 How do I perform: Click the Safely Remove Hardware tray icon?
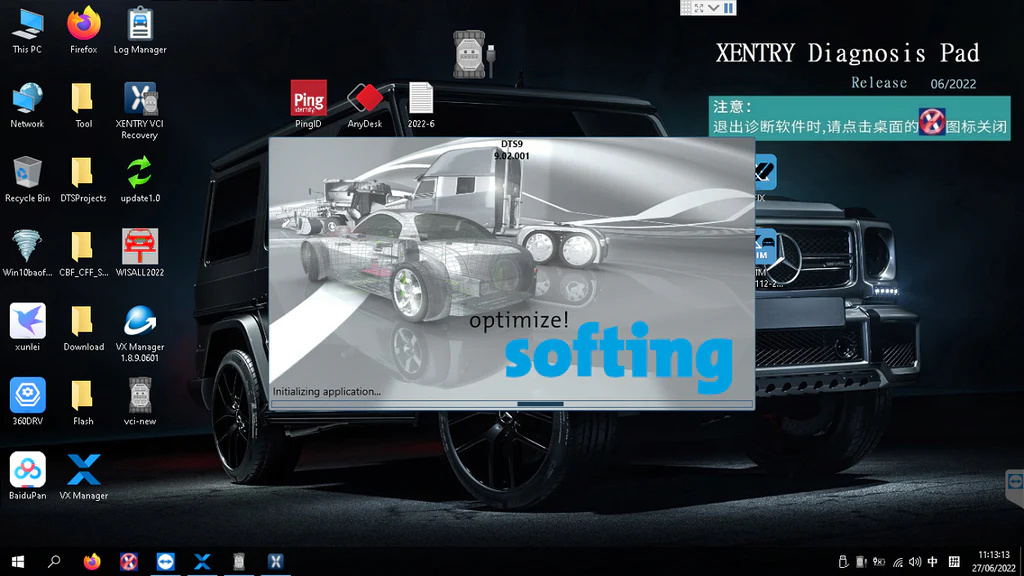(x=843, y=562)
